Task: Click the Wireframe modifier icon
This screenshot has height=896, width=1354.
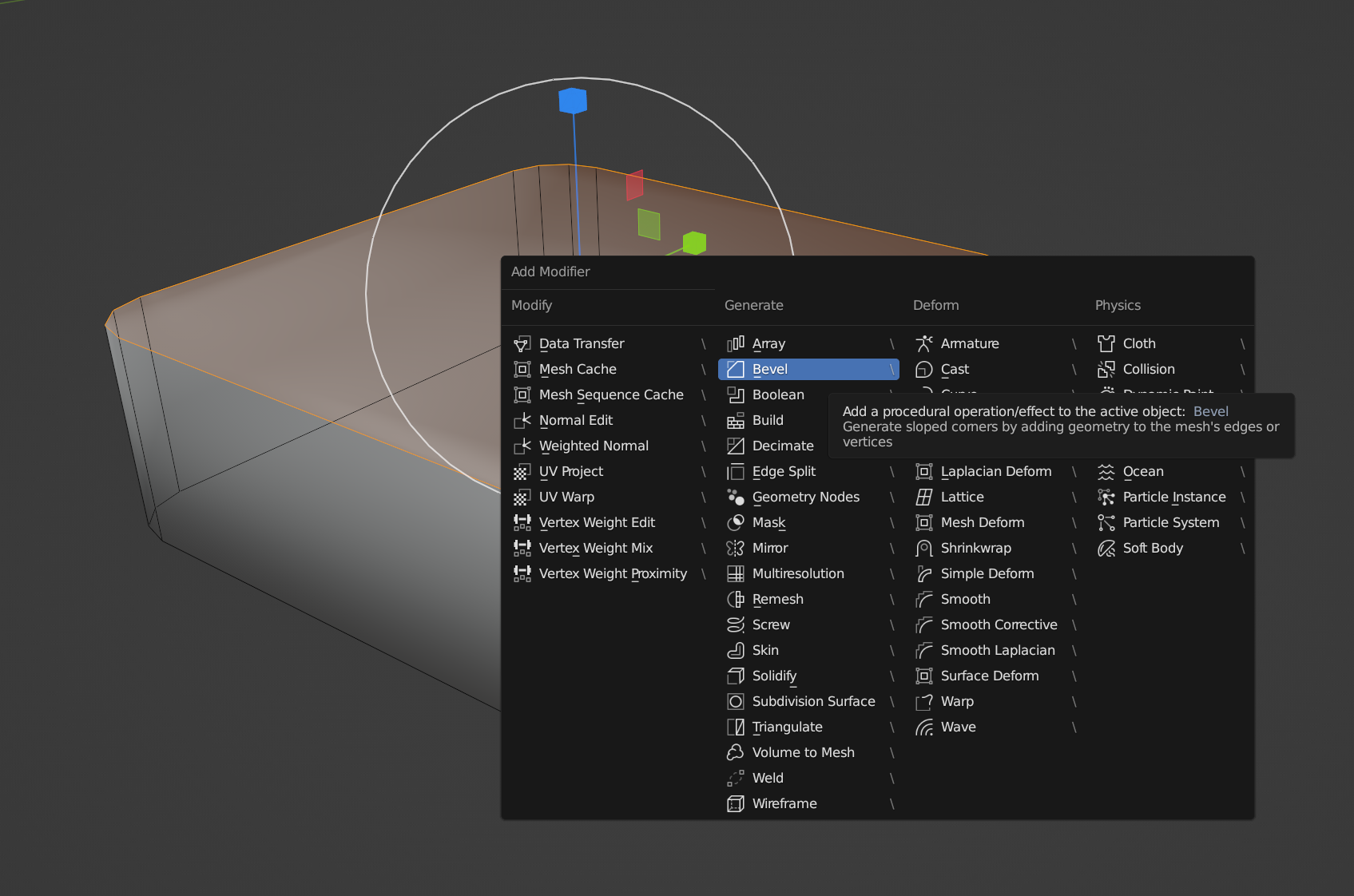Action: point(736,804)
